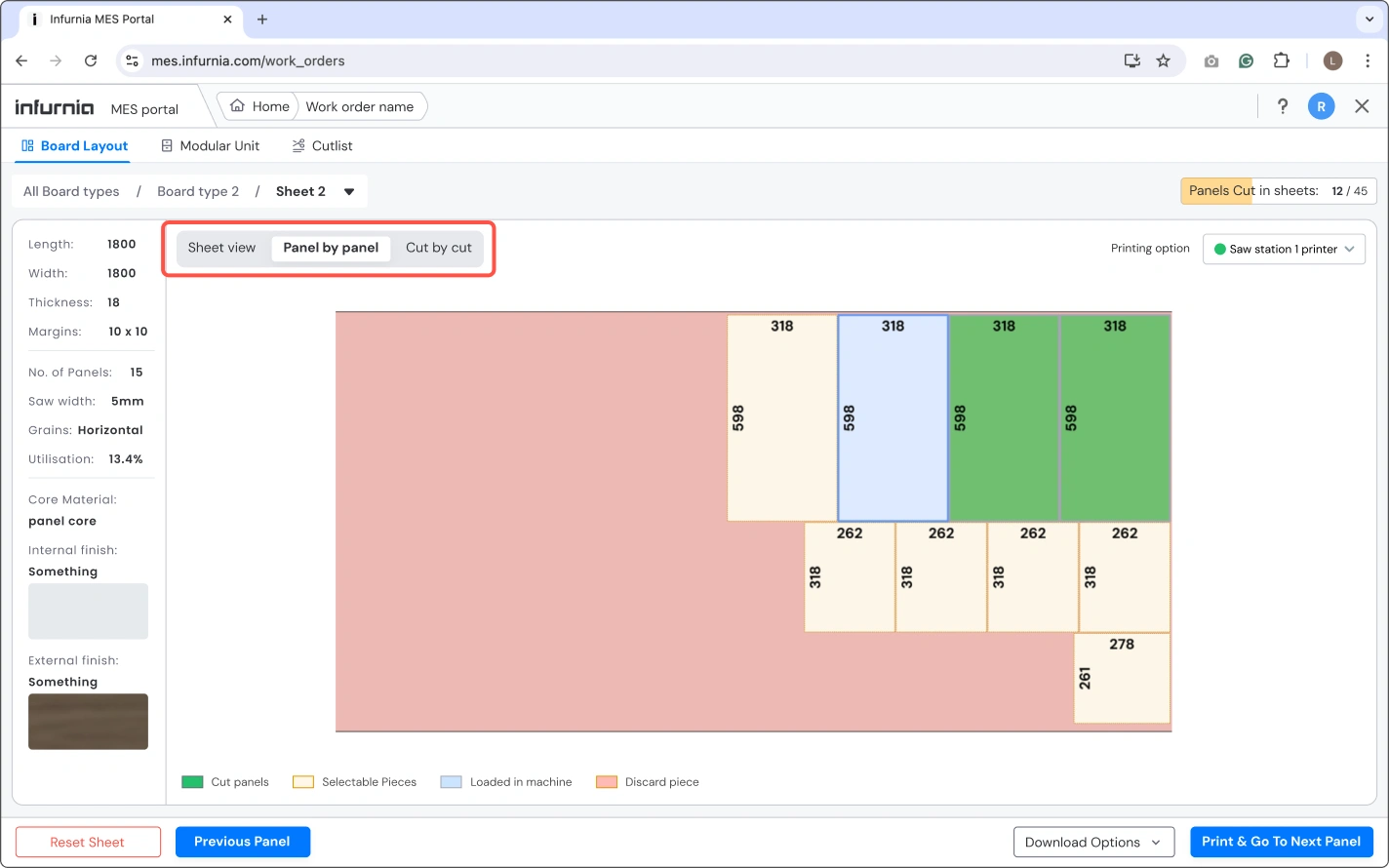Click the Thickness value 18
Viewport: 1389px width, 868px height.
[113, 302]
